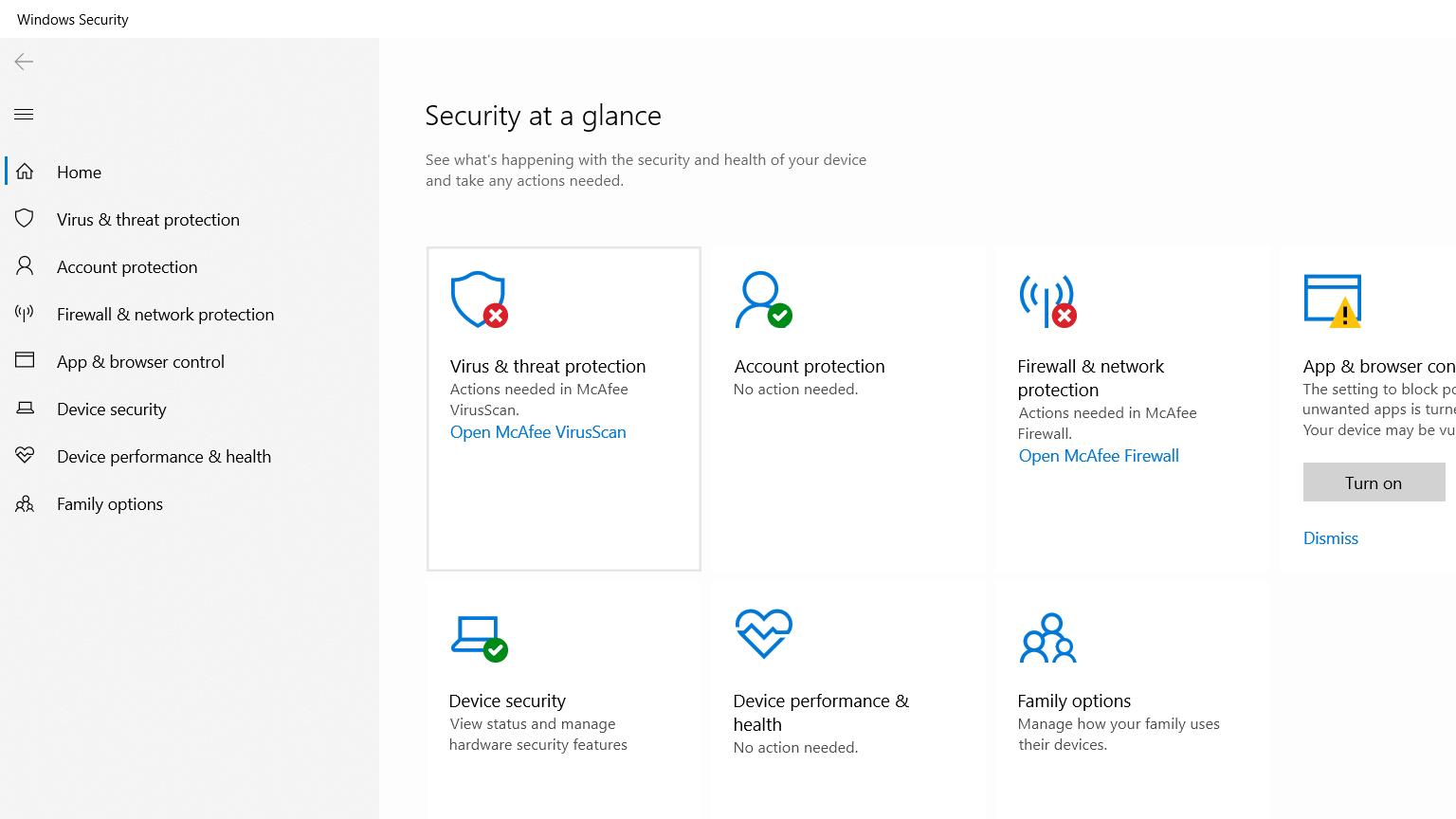Expand the hamburger navigation menu
The height and width of the screenshot is (819, 1456).
[x=24, y=115]
